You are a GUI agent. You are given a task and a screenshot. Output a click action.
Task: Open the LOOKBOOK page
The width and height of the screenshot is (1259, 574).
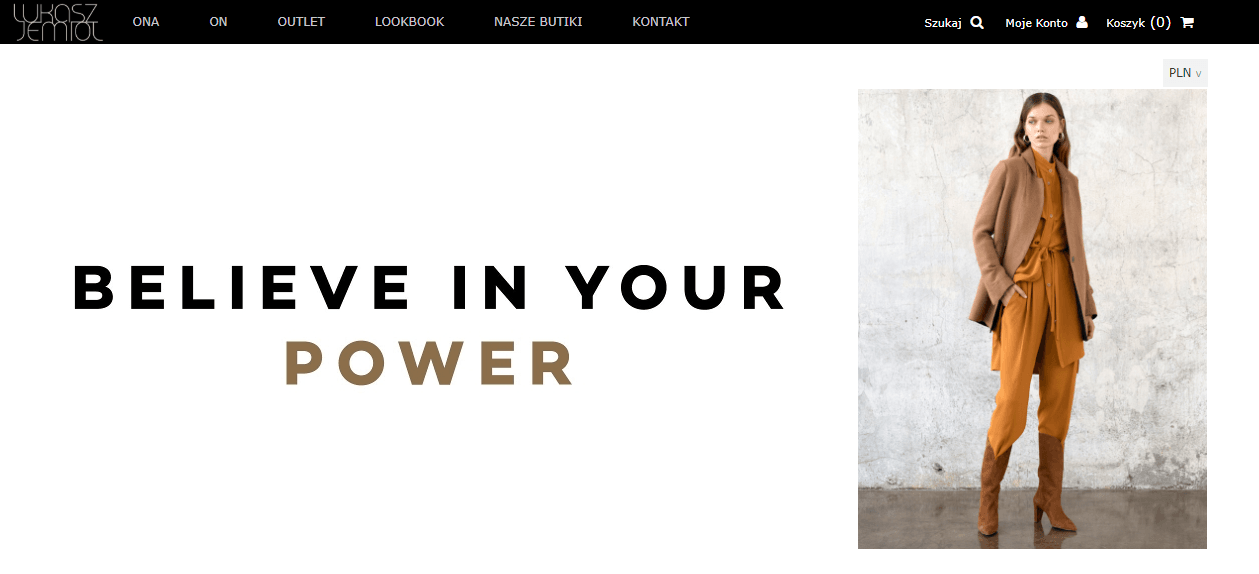pyautogui.click(x=410, y=22)
